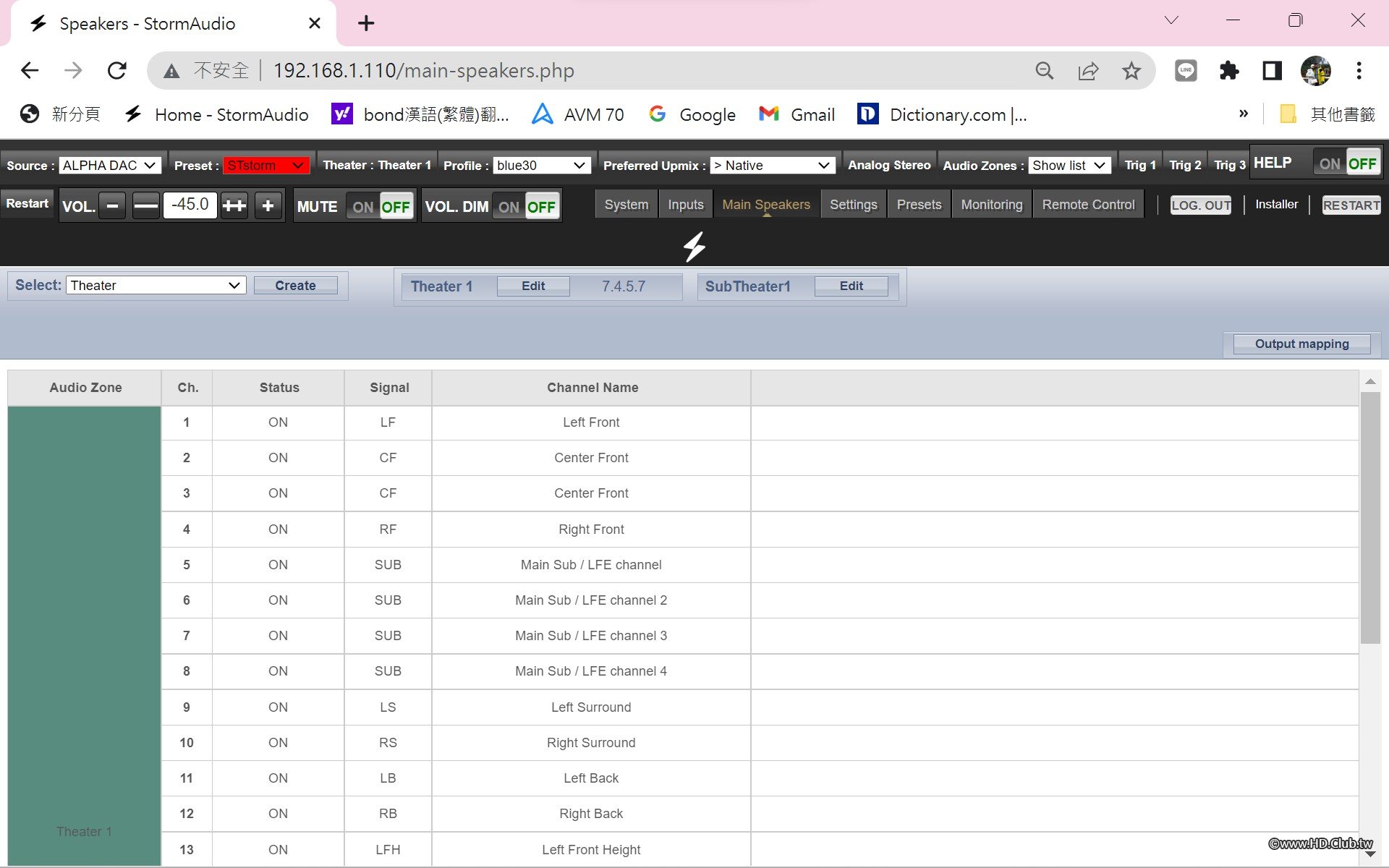Click Analog Stereo in the top bar
The image size is (1389, 868).
[x=889, y=165]
